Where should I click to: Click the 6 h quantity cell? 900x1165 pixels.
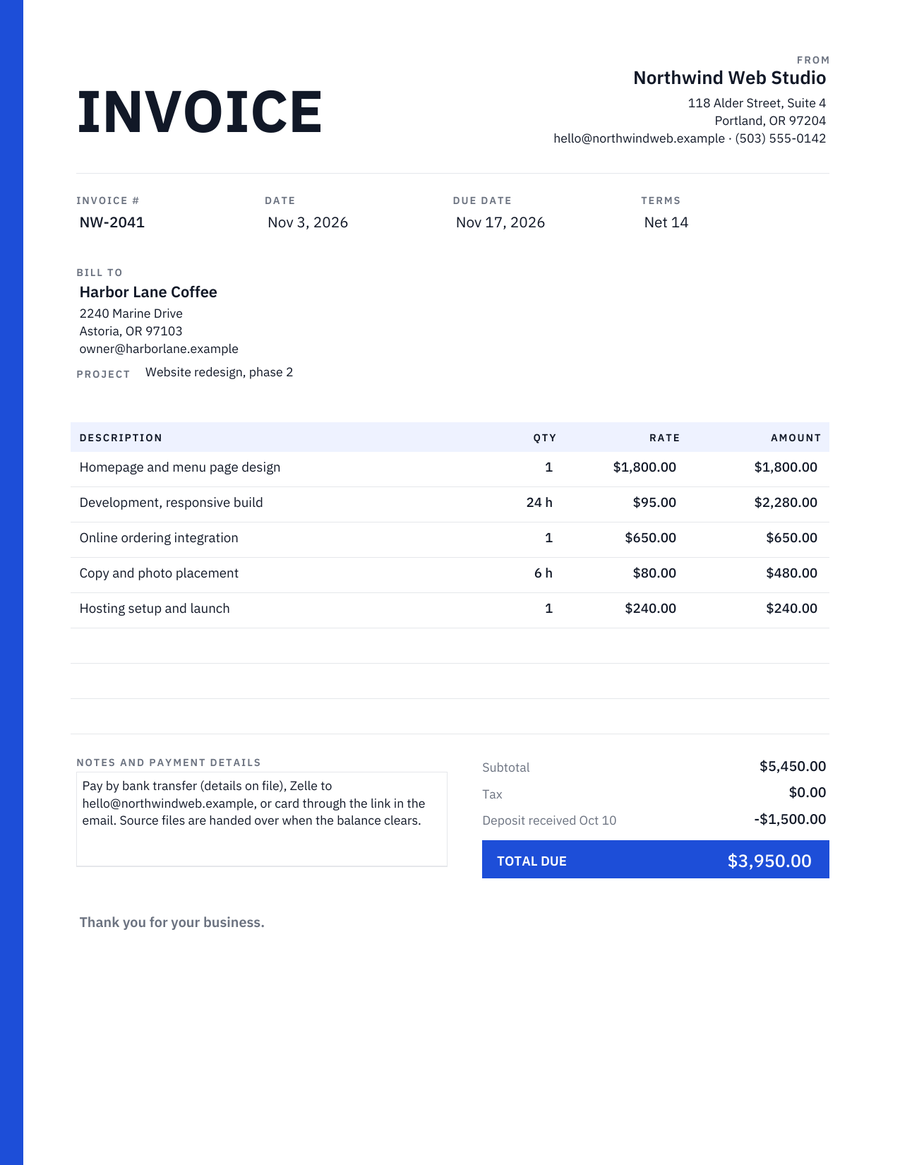click(x=543, y=573)
